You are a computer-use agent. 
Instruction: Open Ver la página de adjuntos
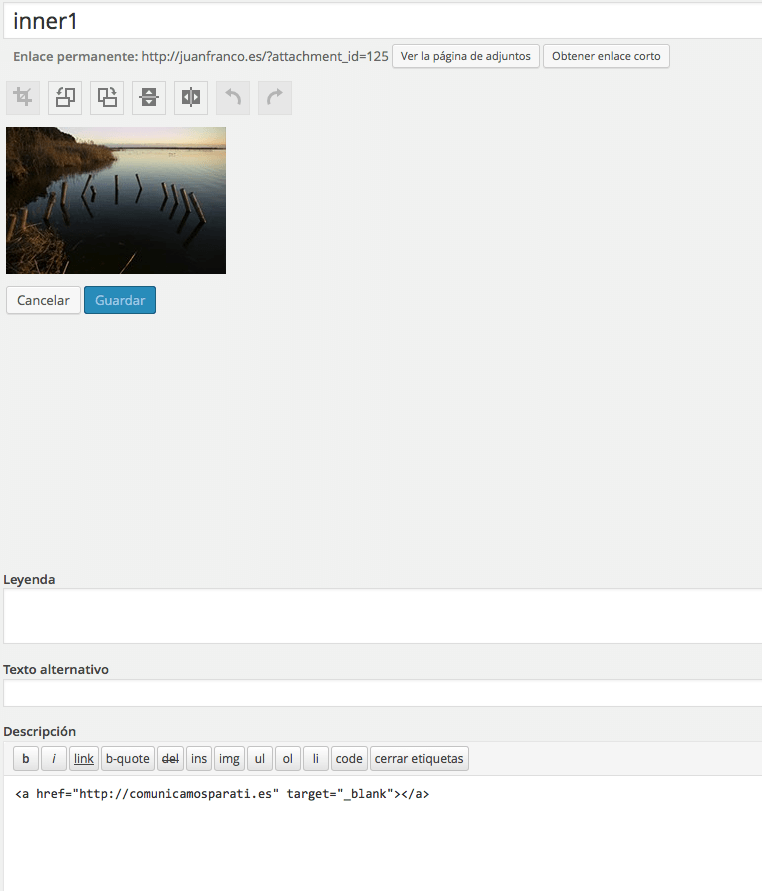point(465,56)
